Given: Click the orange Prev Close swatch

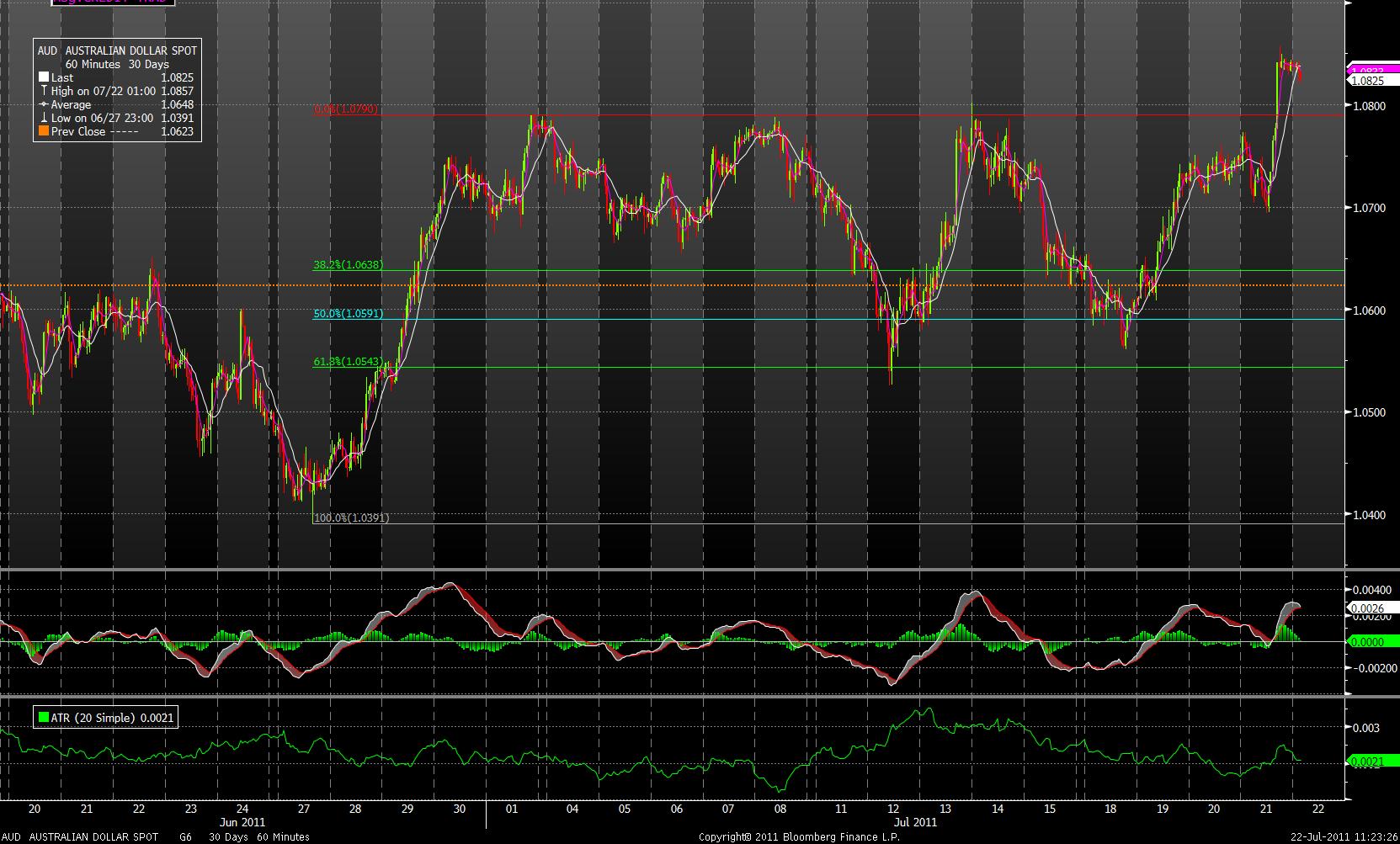Looking at the screenshot, I should tap(44, 131).
